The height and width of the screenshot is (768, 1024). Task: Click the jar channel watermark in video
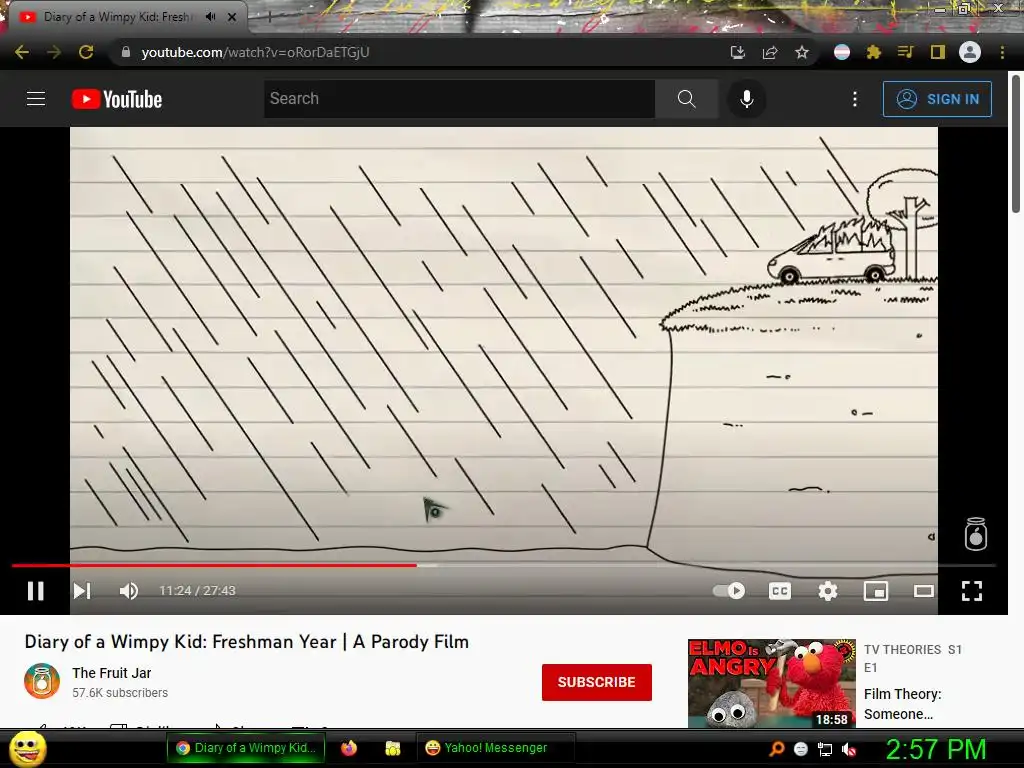click(x=976, y=534)
